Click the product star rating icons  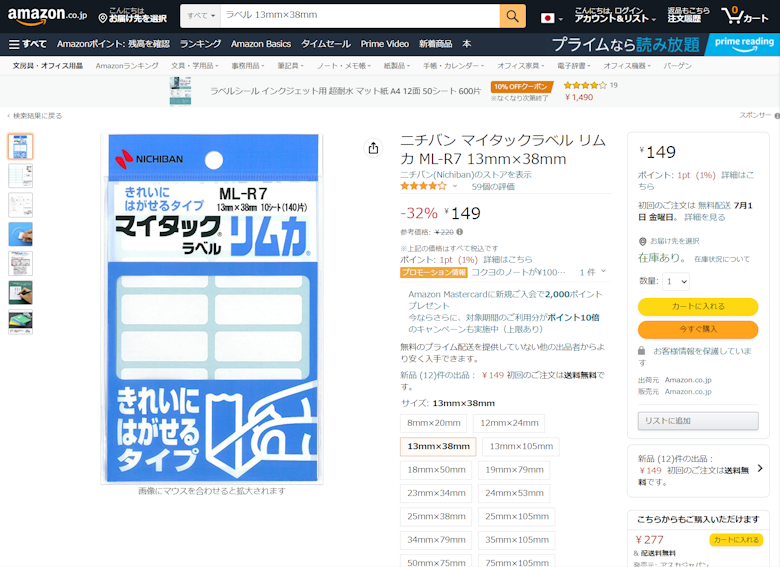coord(423,186)
